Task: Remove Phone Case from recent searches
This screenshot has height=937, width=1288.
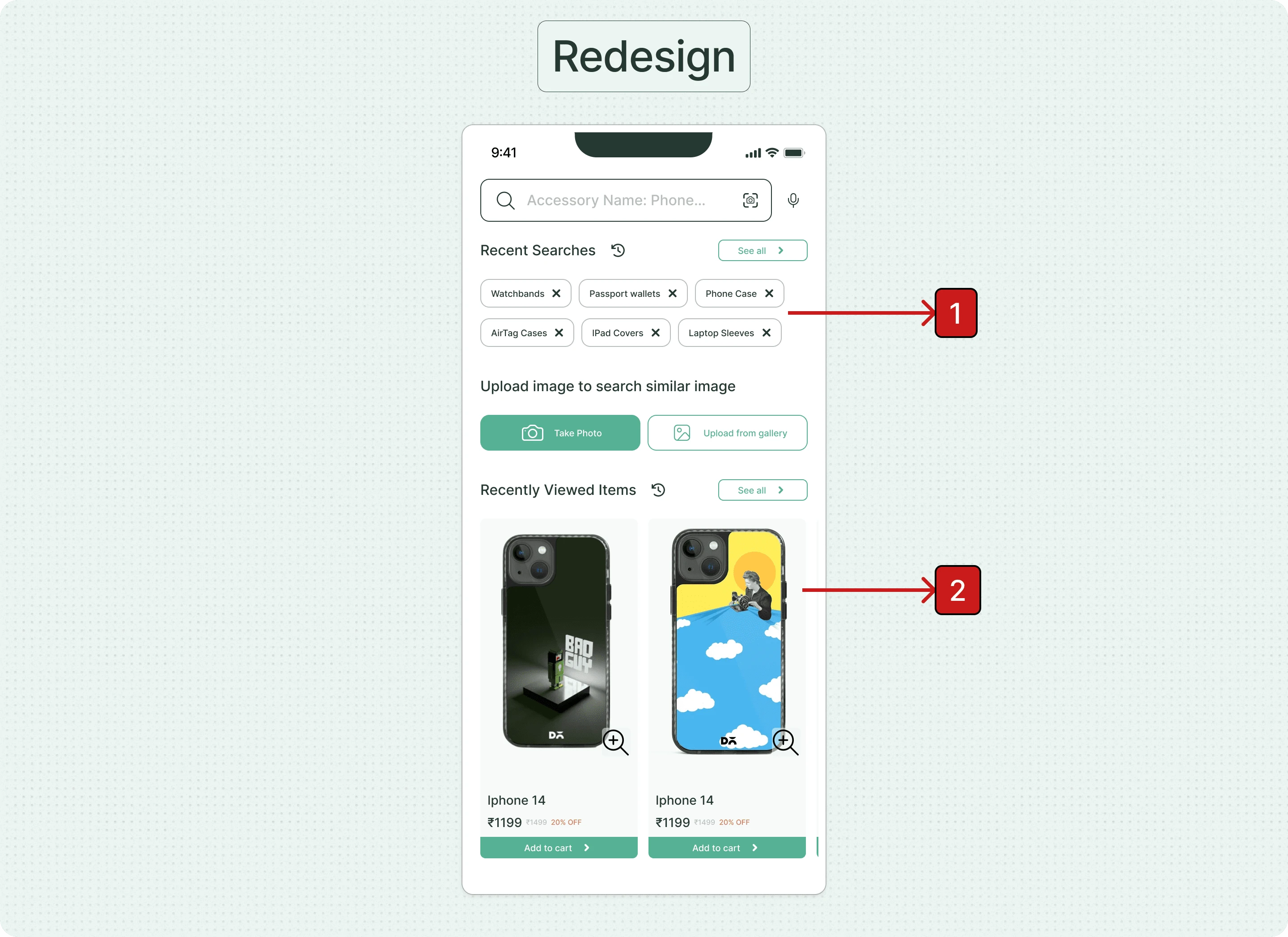Action: click(x=771, y=293)
